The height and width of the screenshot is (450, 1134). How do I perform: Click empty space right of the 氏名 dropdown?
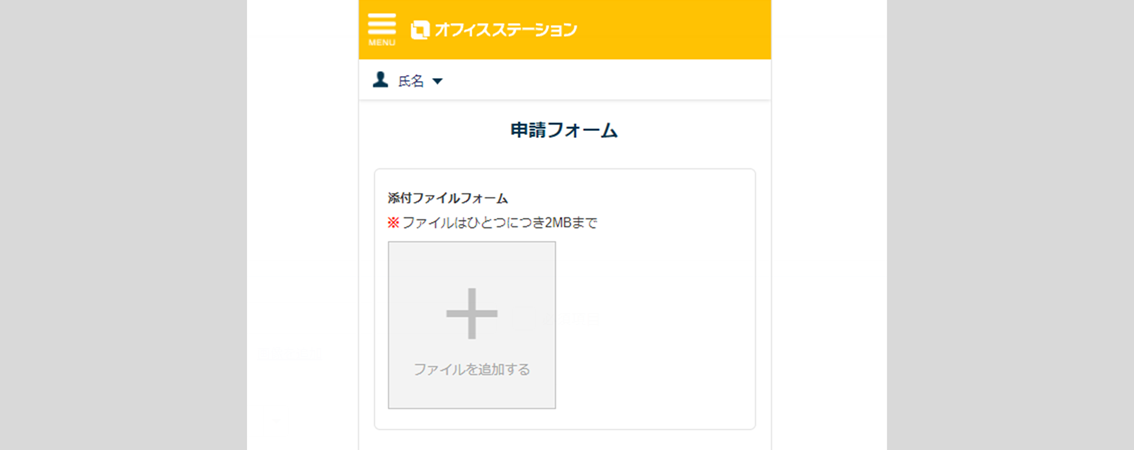tap(600, 81)
